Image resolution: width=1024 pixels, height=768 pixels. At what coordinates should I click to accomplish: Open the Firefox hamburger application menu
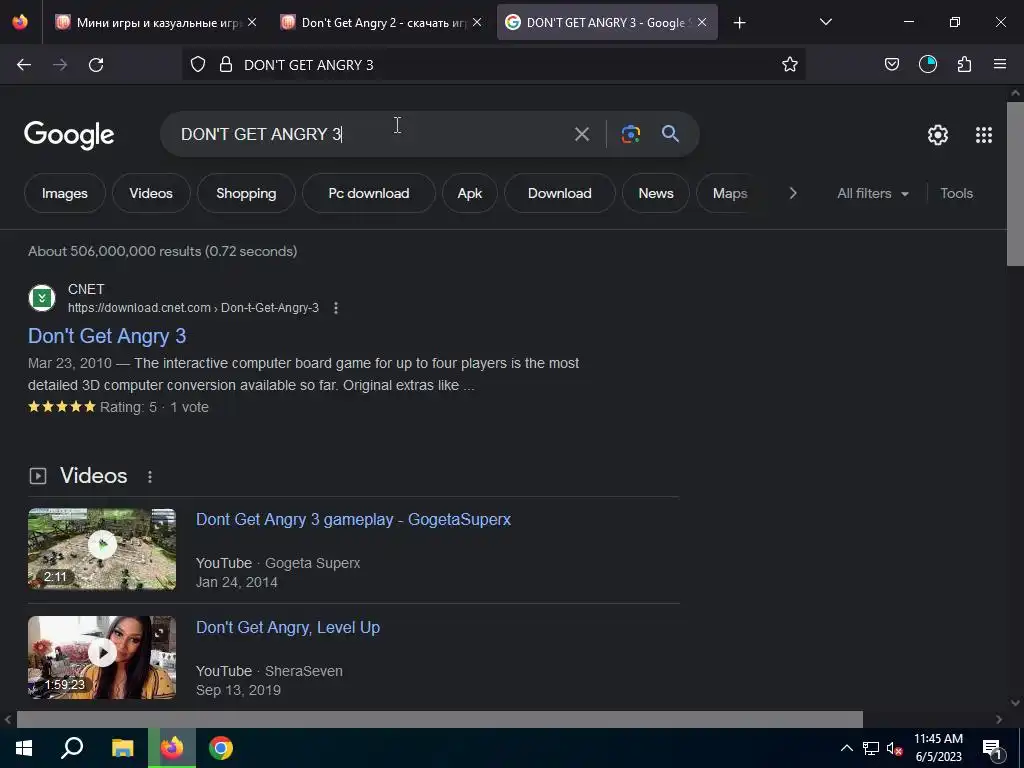pyautogui.click(x=1000, y=65)
